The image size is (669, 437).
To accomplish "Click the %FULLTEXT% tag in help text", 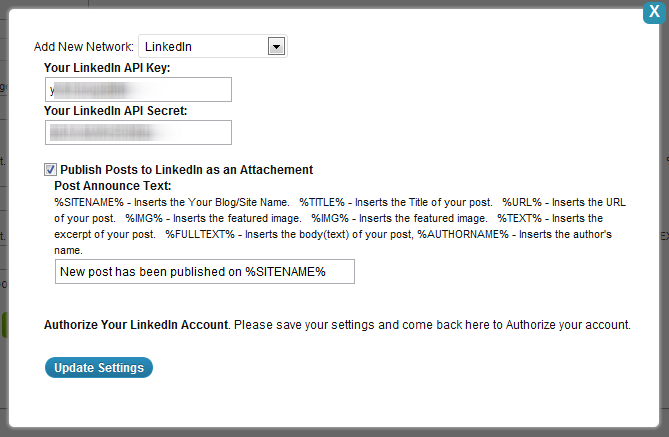I will point(200,234).
